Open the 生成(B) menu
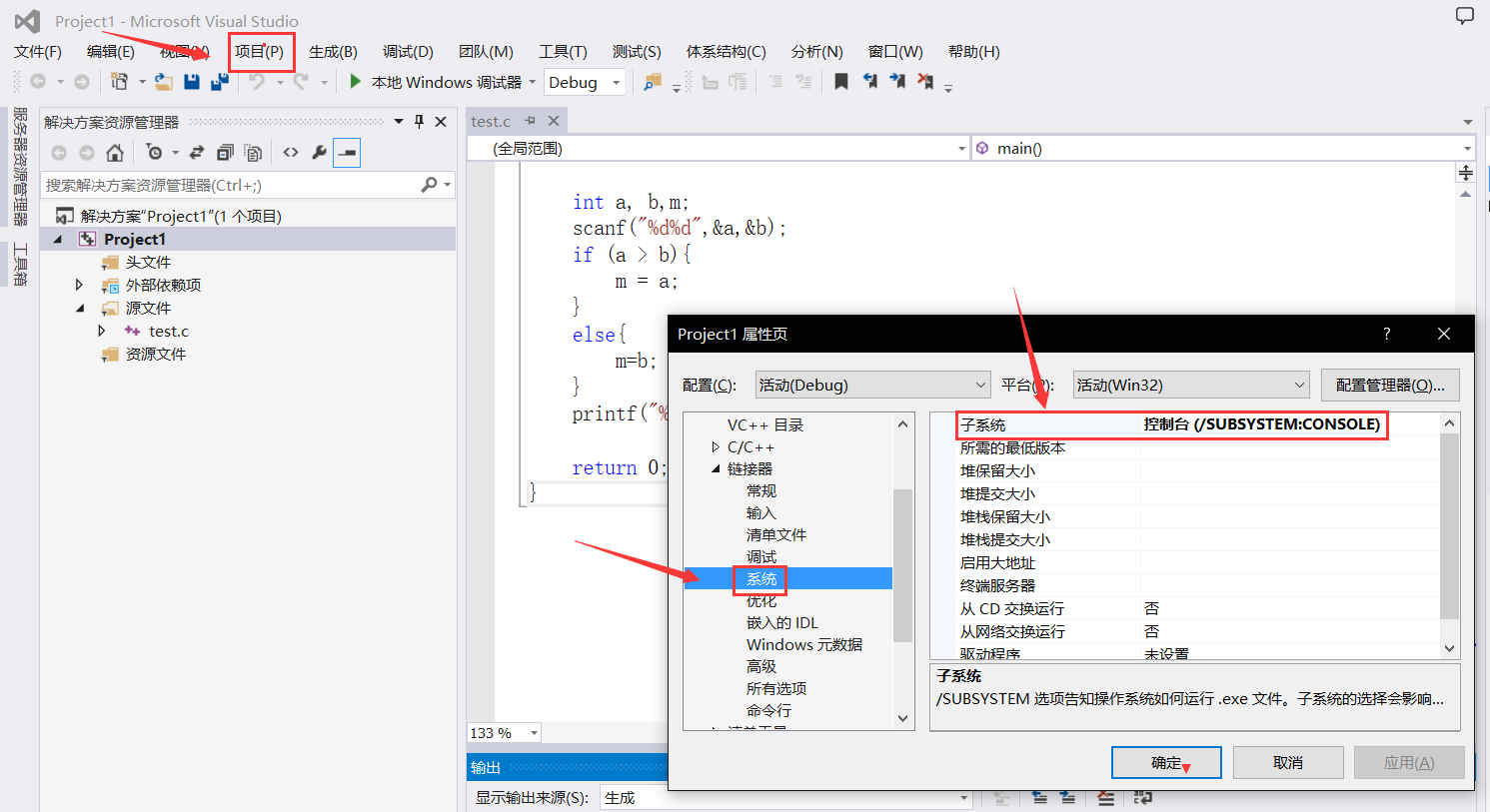This screenshot has width=1490, height=812. 333,52
